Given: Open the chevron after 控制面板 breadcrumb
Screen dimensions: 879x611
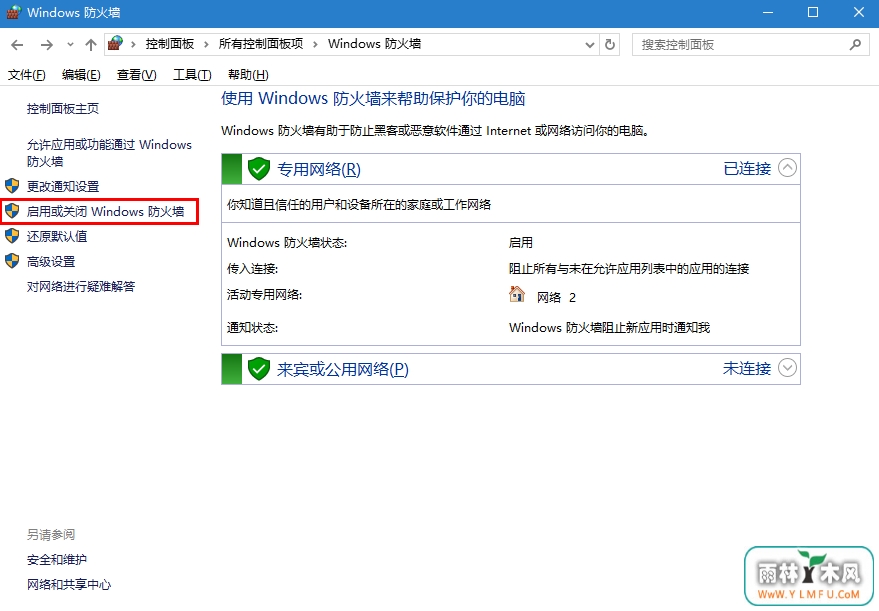Looking at the screenshot, I should [206, 44].
